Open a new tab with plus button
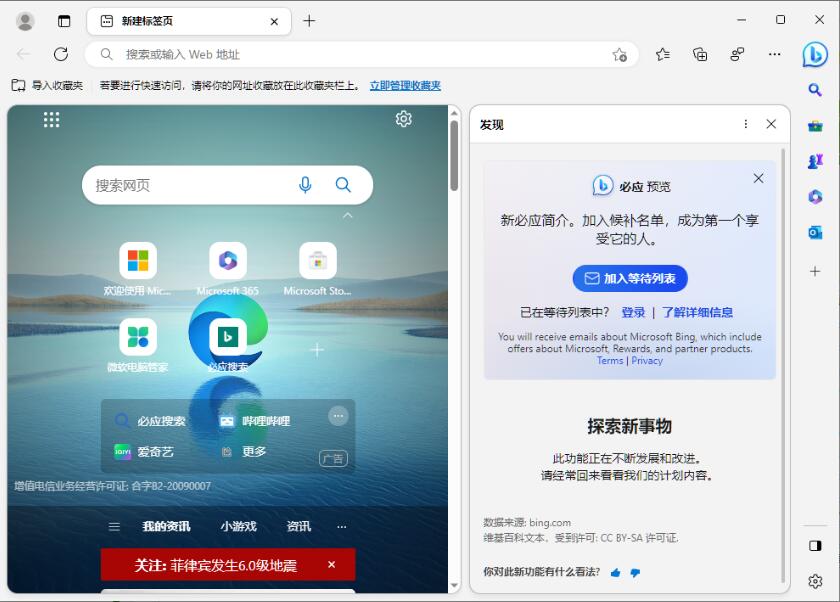The width and height of the screenshot is (840, 602). [309, 21]
